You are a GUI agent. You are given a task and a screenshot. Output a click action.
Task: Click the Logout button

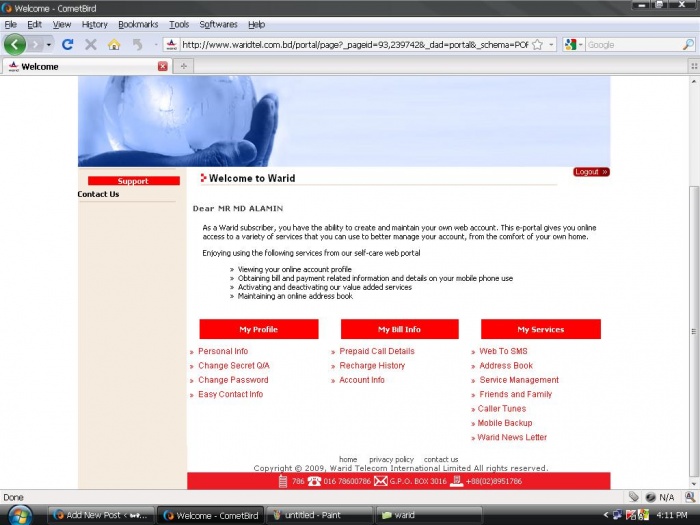(x=591, y=172)
